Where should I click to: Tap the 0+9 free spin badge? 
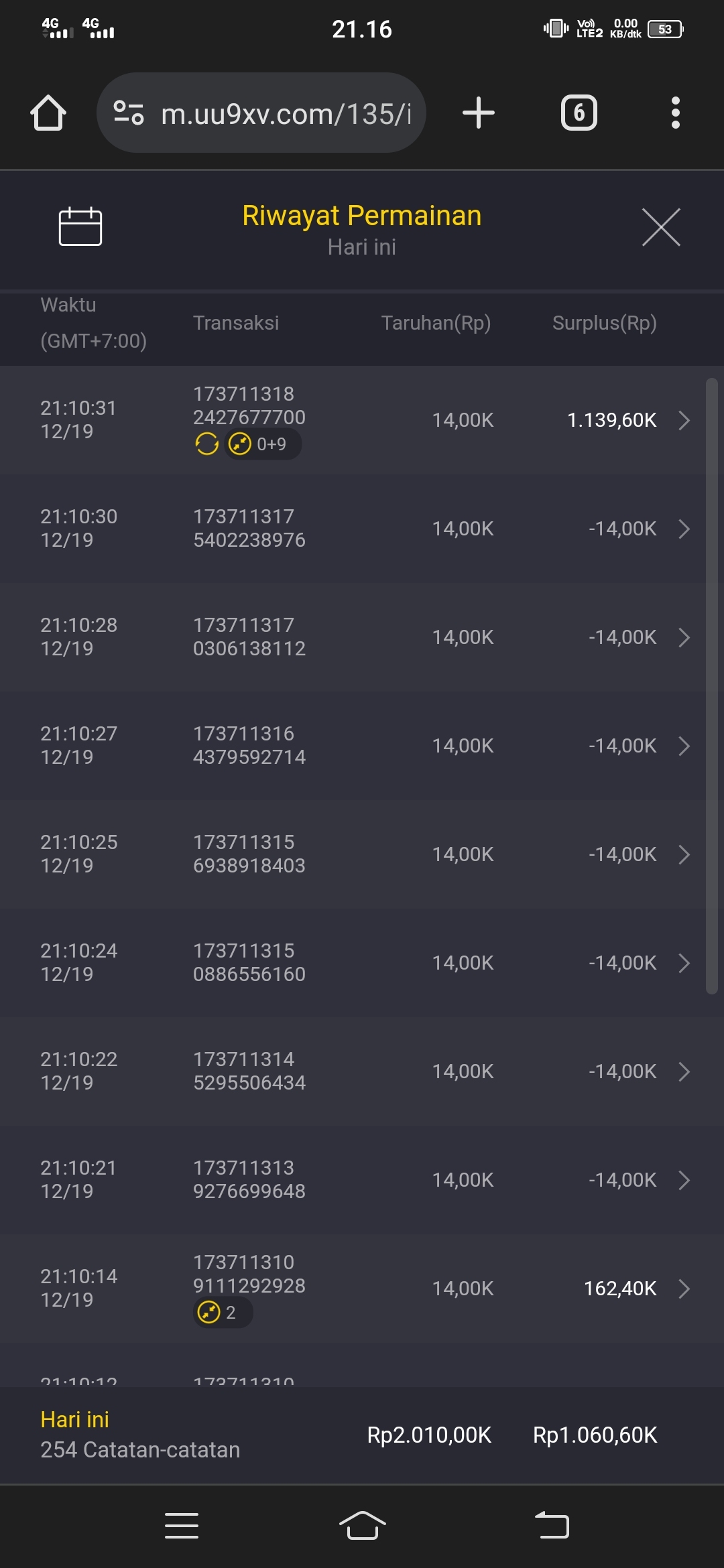pos(262,444)
